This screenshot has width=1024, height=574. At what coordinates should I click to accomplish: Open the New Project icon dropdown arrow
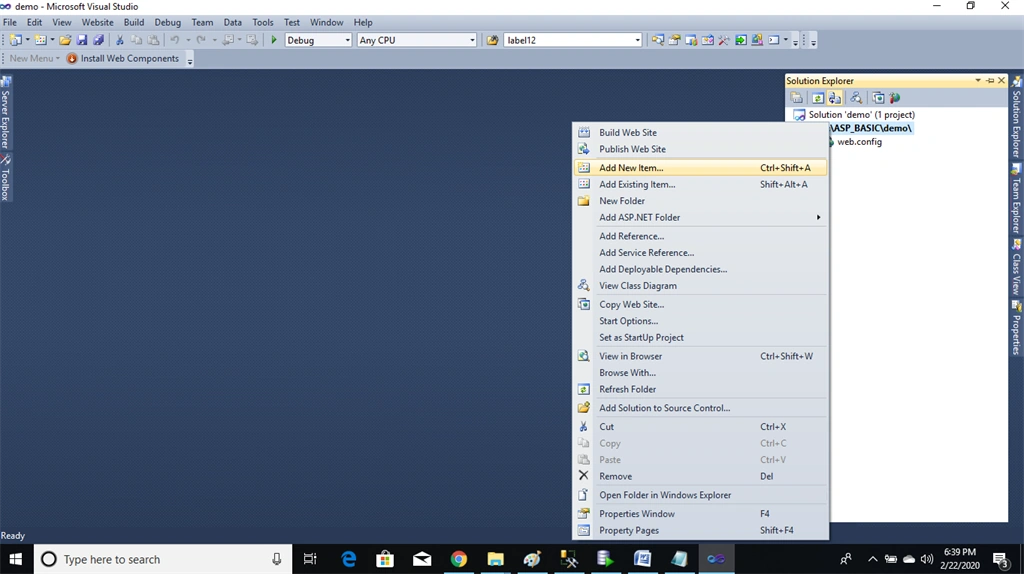pos(27,40)
